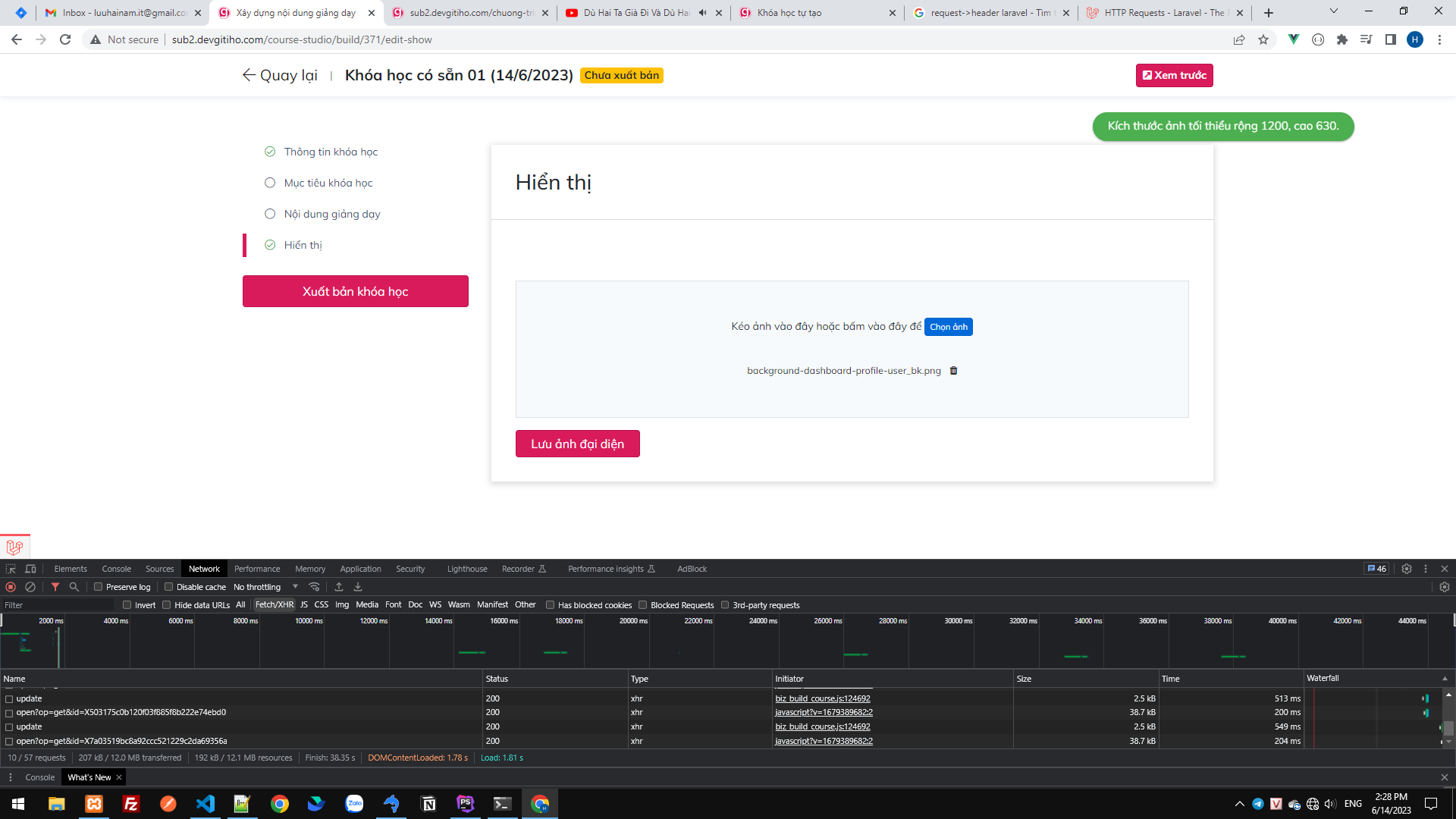Click the network Filter text field

point(57,605)
